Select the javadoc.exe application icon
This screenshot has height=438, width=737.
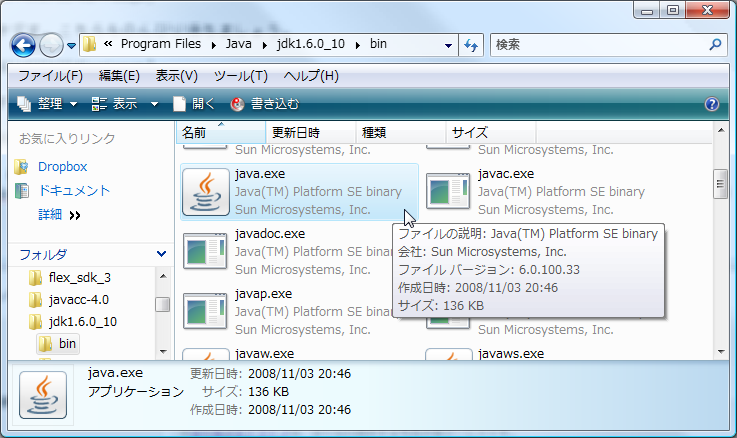pos(205,251)
